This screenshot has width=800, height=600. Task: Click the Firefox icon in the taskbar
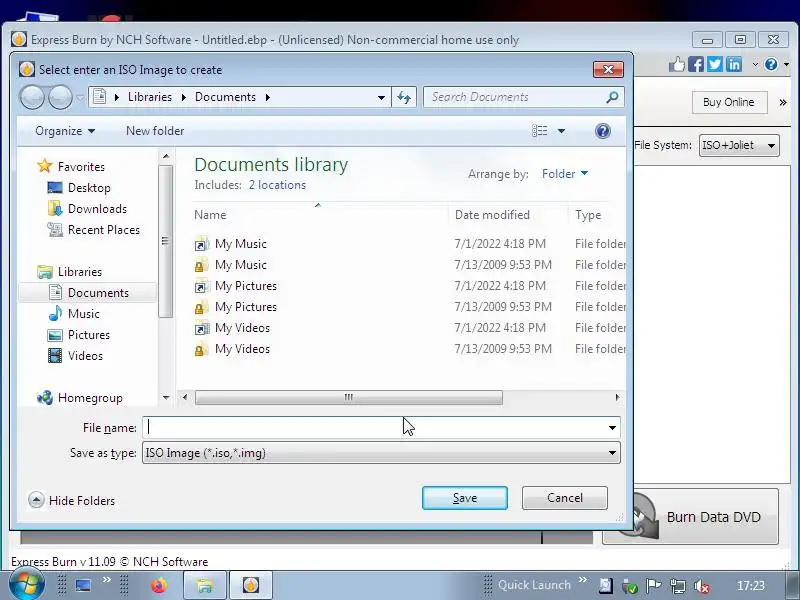159,585
